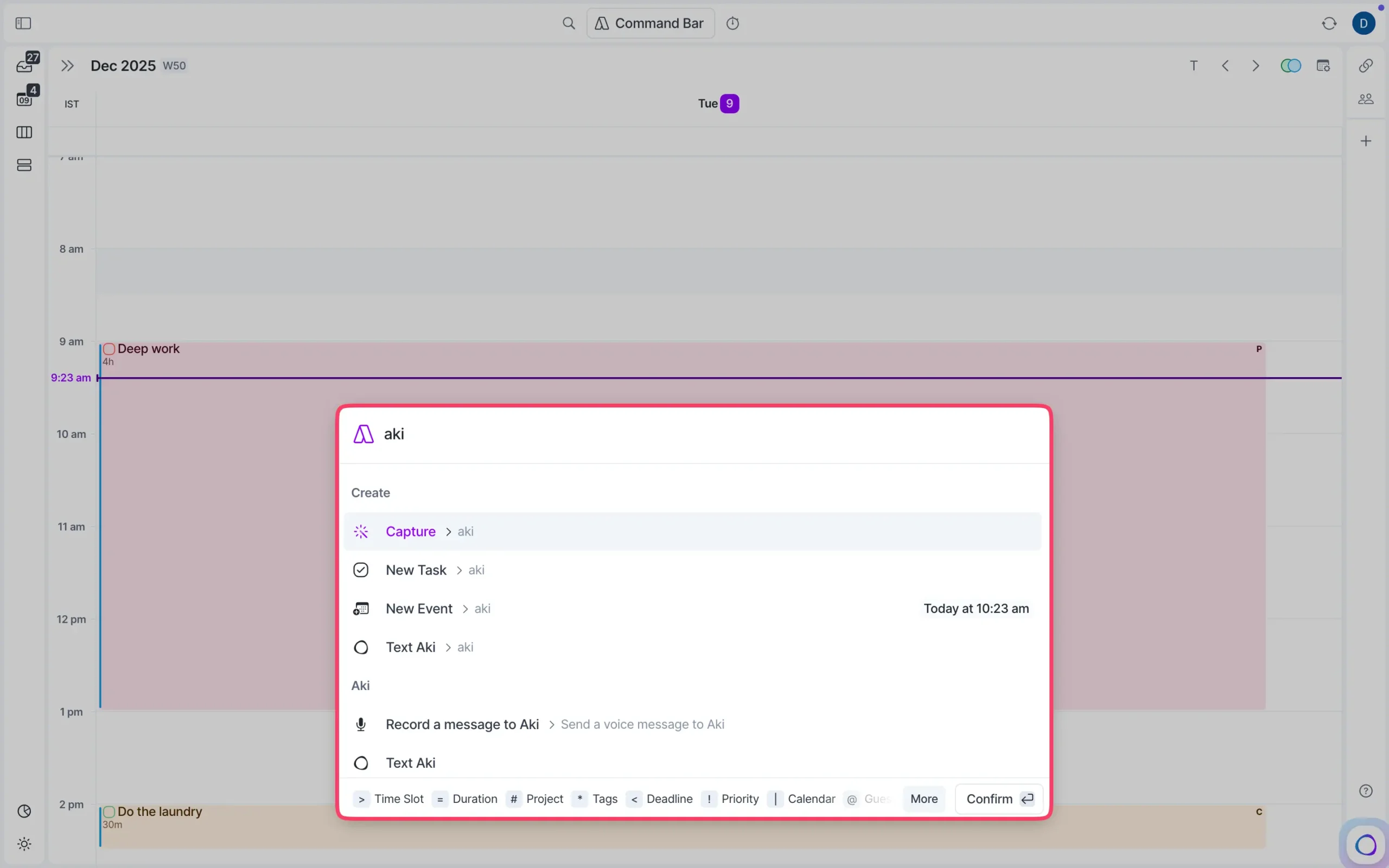Viewport: 1389px width, 868px height.
Task: Open the calendar view icon showing 4 badge
Action: click(x=24, y=97)
